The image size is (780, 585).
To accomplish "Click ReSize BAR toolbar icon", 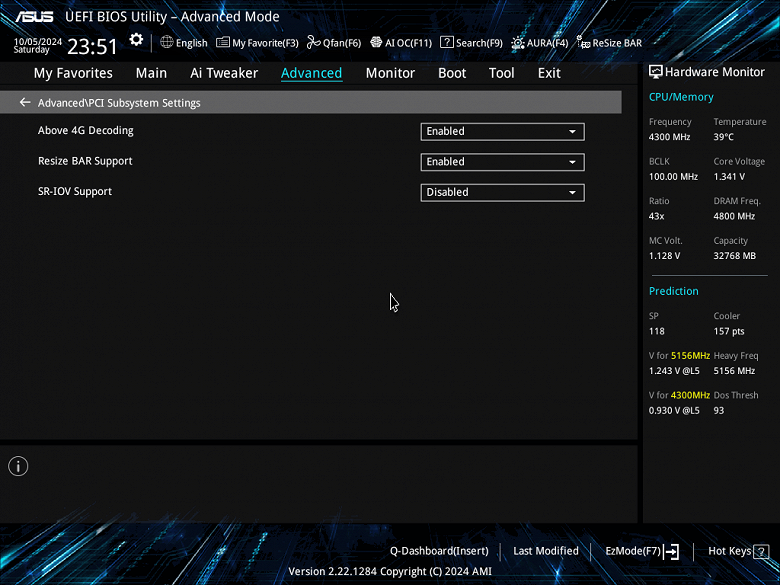I will pos(583,42).
